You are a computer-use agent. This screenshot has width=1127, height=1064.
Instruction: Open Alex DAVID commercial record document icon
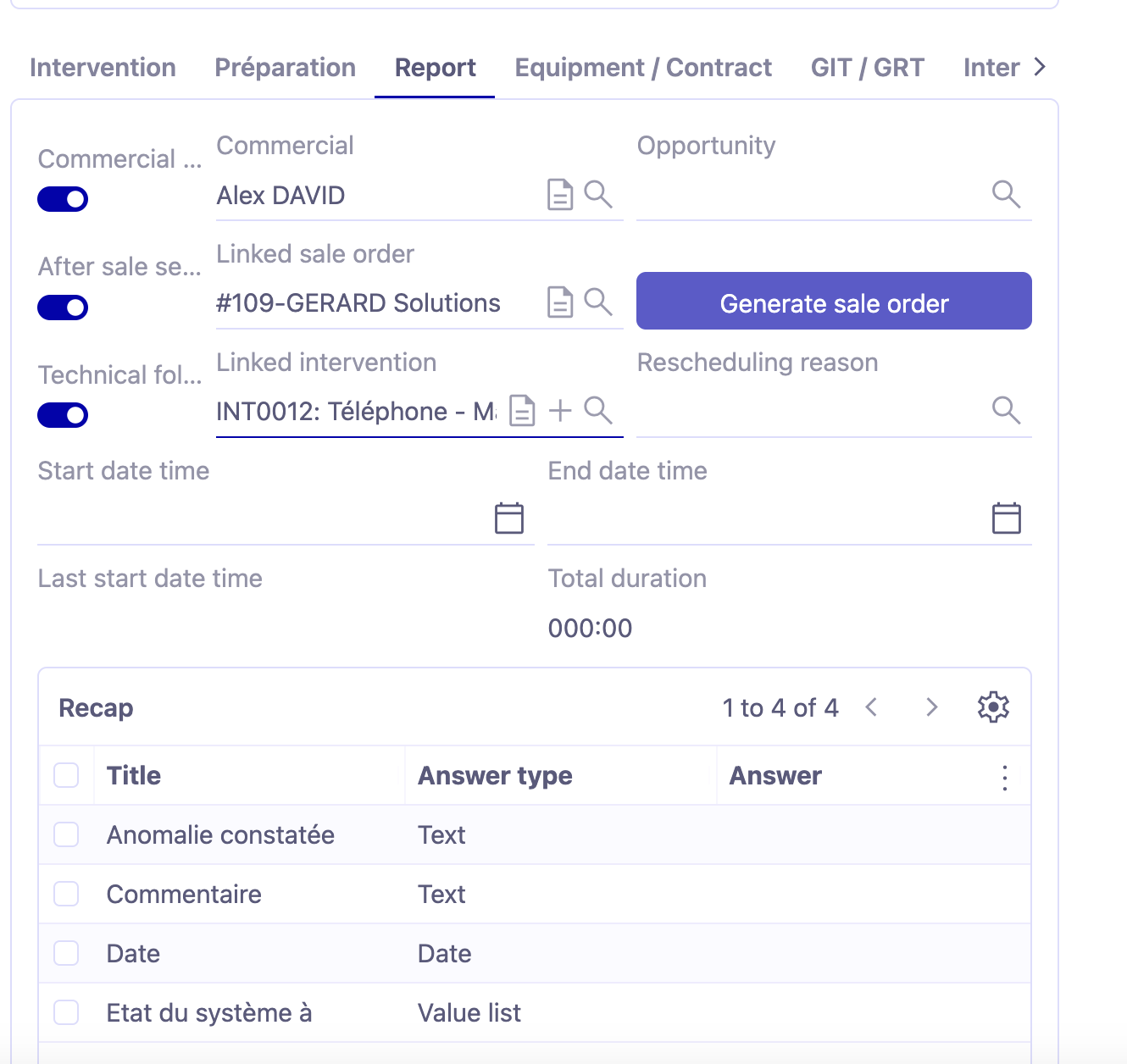point(560,195)
